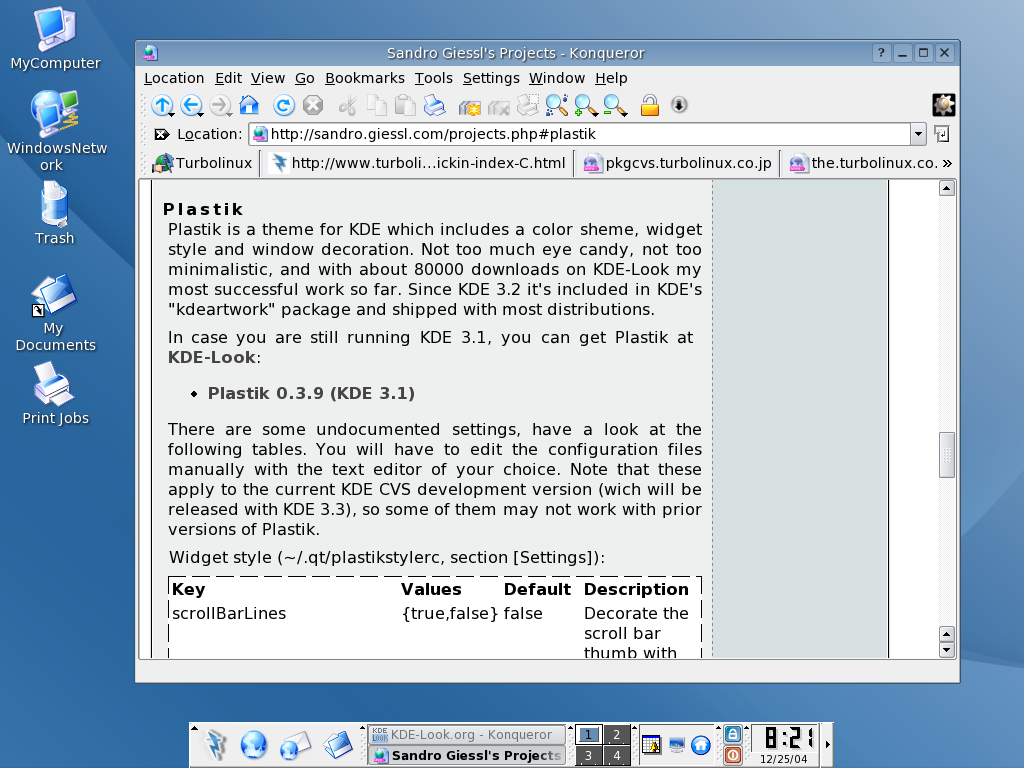The width and height of the screenshot is (1024, 768).
Task: Open the calendar alarm tray icon
Action: pyautogui.click(x=651, y=744)
